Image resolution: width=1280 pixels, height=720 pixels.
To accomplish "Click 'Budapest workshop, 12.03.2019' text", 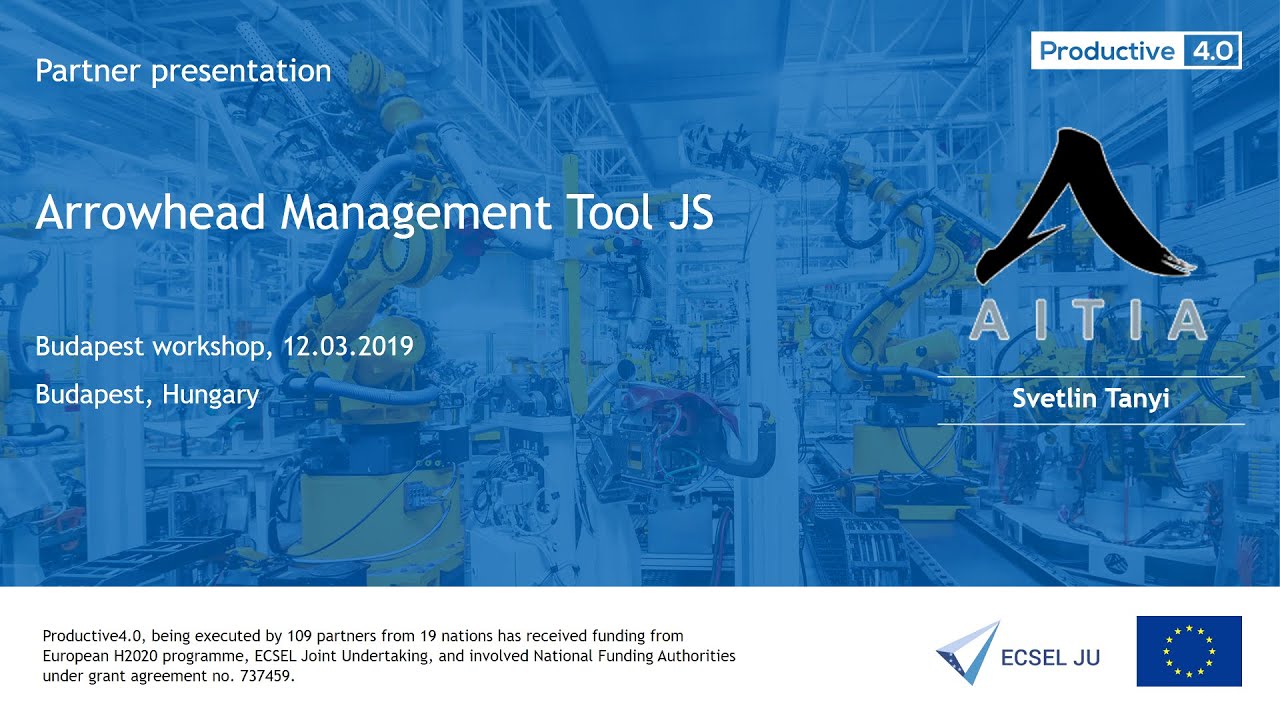I will [224, 347].
